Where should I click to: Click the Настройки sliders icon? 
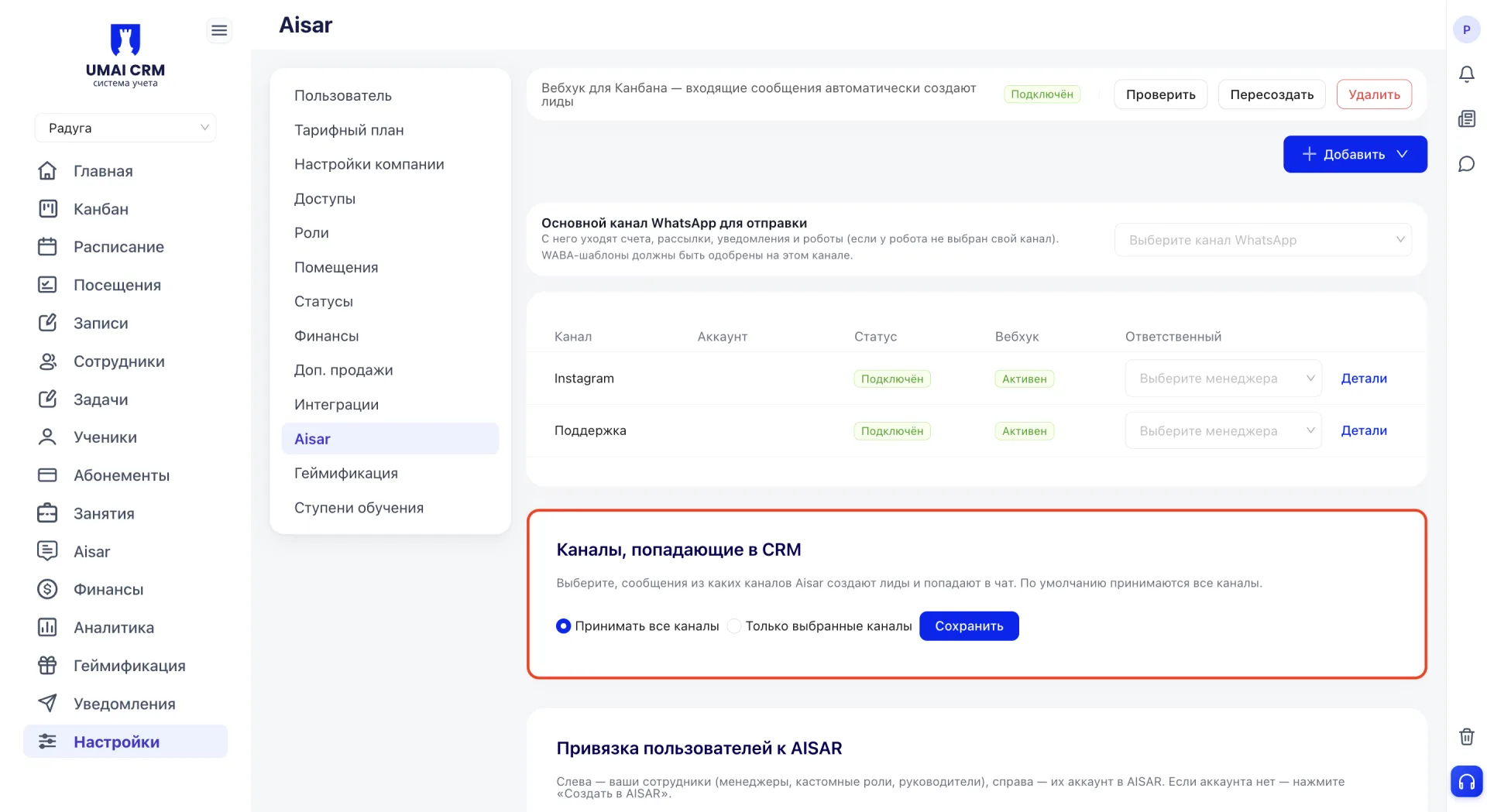click(47, 741)
